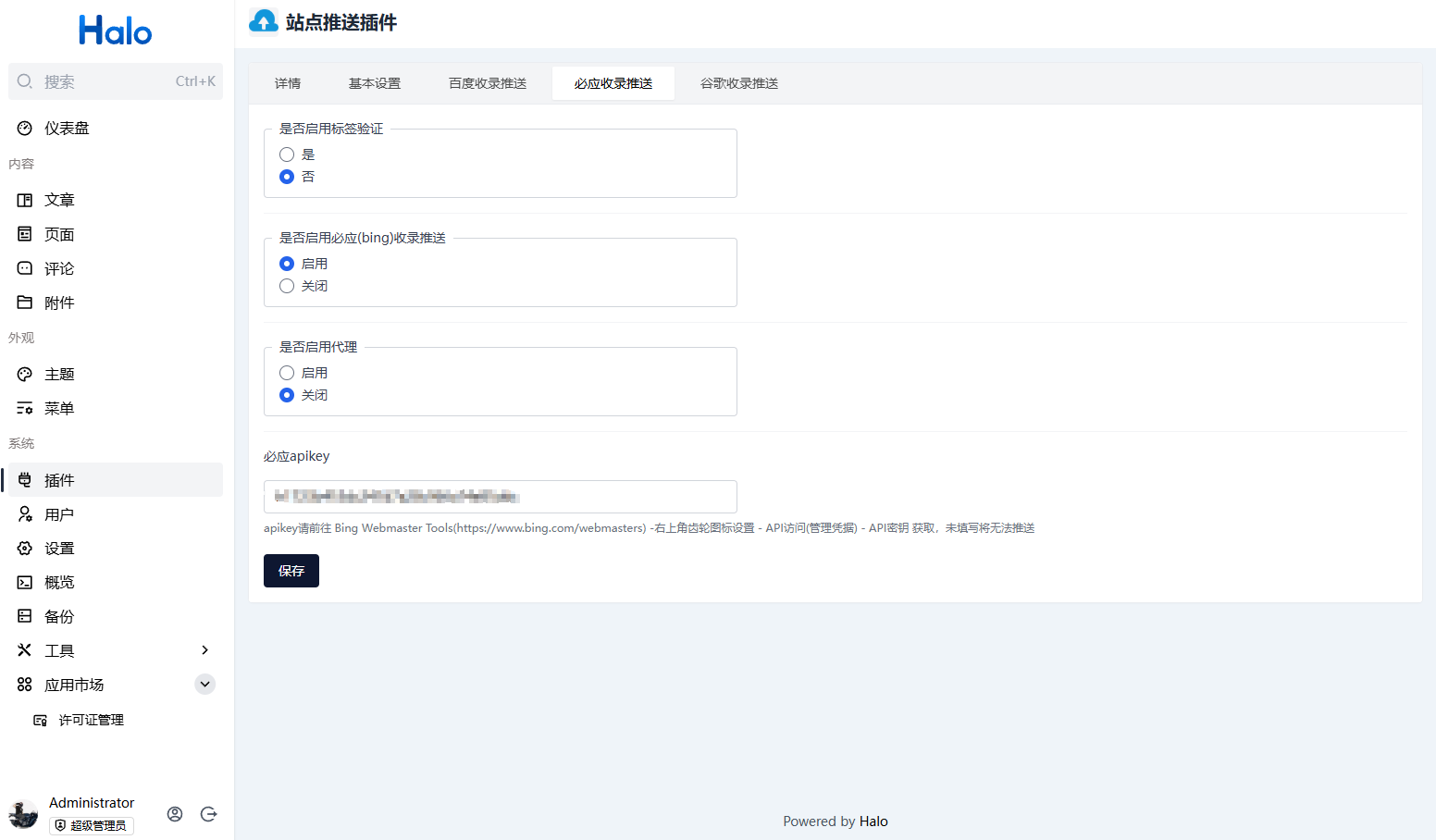The height and width of the screenshot is (840, 1436).
Task: Open the 基本设置 tab
Action: click(x=375, y=83)
